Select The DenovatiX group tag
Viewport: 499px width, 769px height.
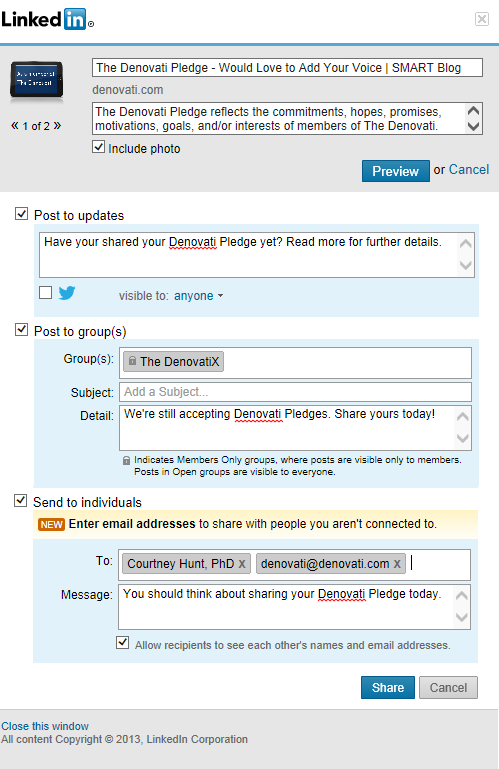(173, 361)
